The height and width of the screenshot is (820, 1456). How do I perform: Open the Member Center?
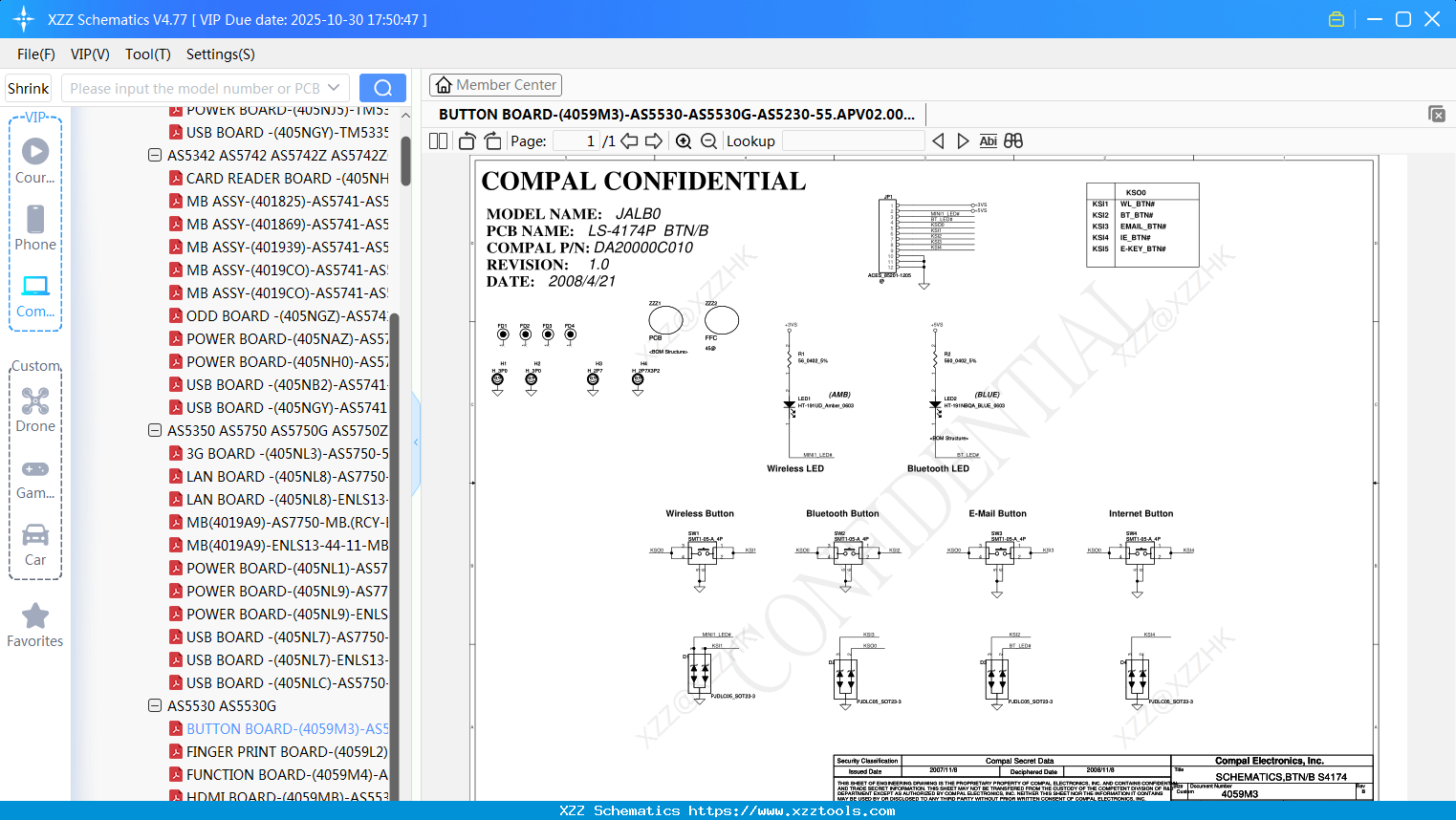point(495,85)
